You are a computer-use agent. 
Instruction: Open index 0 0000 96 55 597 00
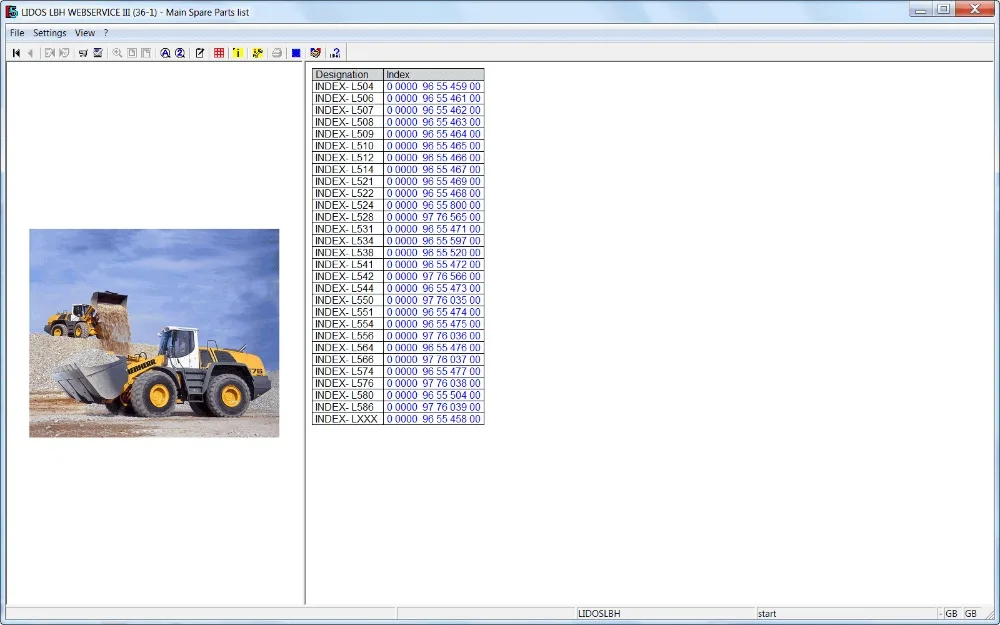click(x=434, y=240)
